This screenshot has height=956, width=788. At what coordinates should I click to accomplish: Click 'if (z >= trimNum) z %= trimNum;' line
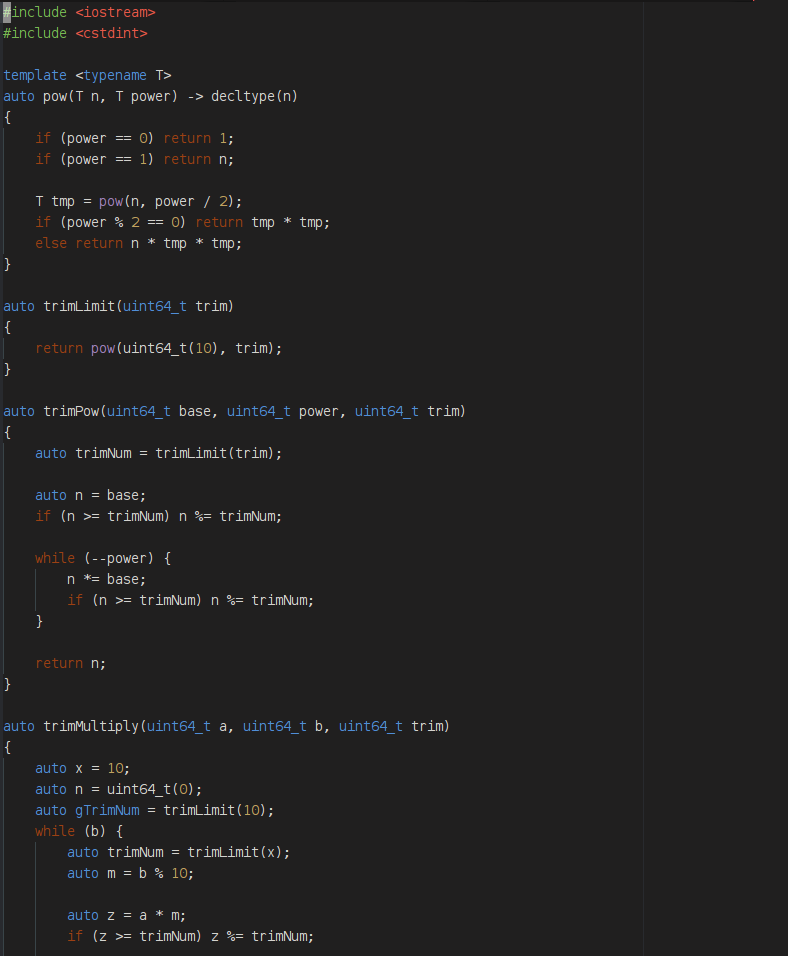[x=190, y=936]
